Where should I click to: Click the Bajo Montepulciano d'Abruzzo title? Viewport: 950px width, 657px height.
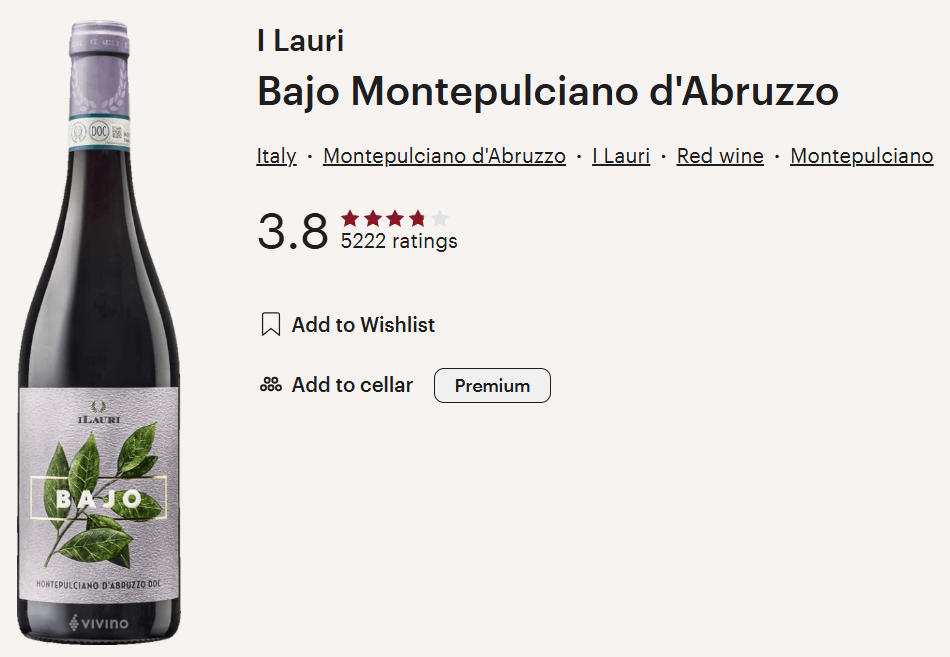tap(548, 92)
